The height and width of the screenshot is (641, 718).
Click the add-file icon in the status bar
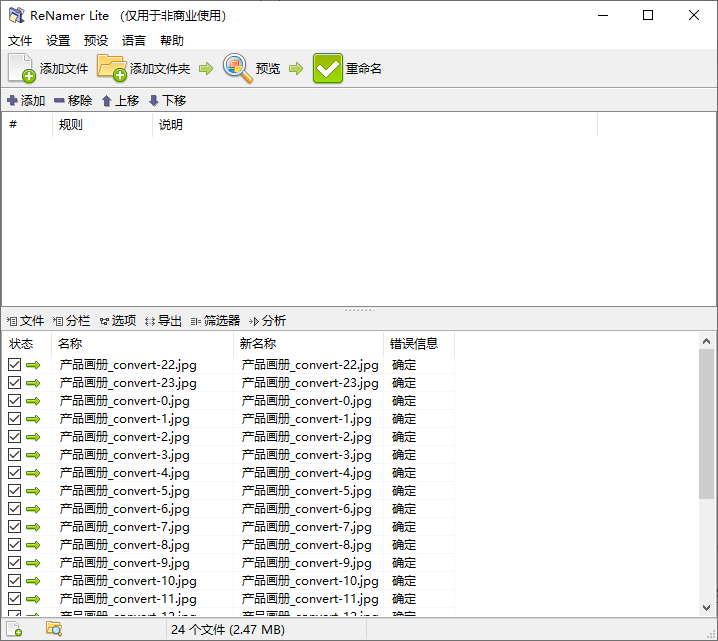[15, 629]
